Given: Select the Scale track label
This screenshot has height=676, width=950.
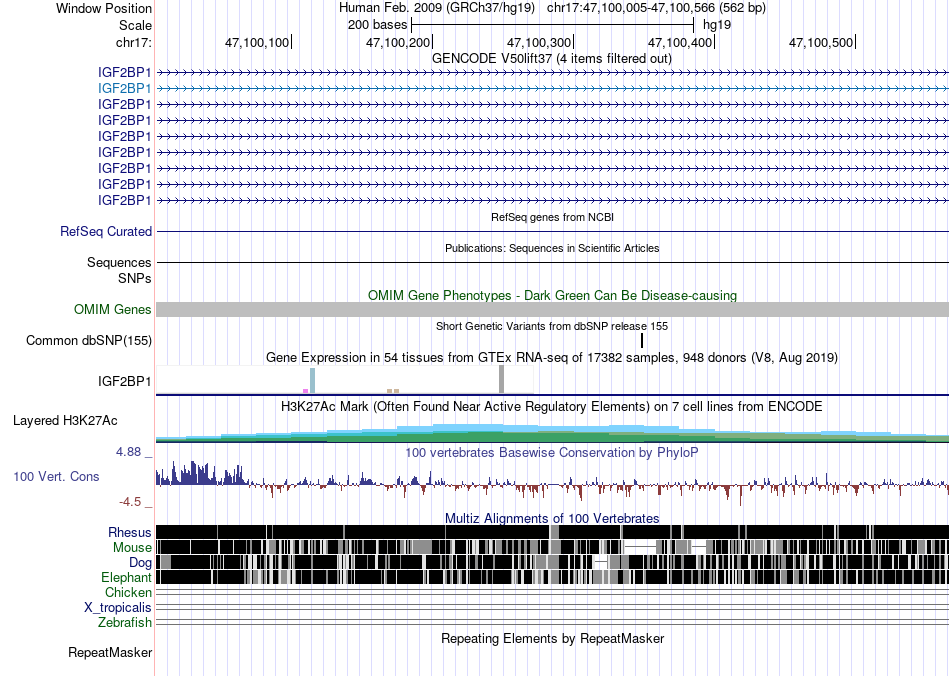Looking at the screenshot, I should (x=135, y=25).
